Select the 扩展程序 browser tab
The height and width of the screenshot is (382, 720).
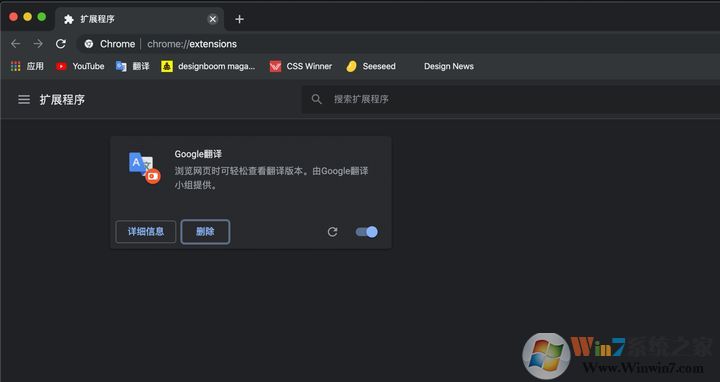140,19
